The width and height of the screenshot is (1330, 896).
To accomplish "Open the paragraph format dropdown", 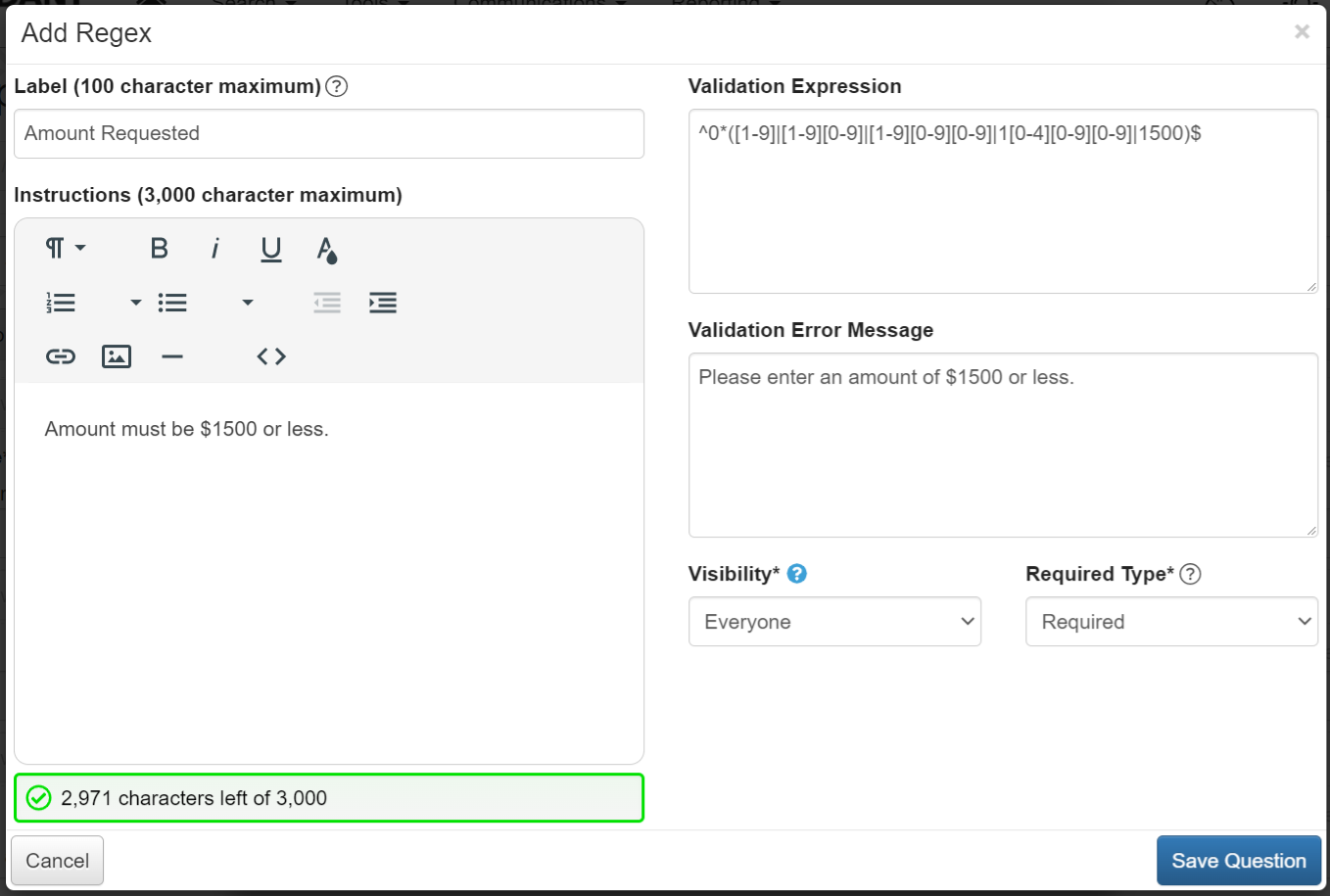I will point(66,249).
